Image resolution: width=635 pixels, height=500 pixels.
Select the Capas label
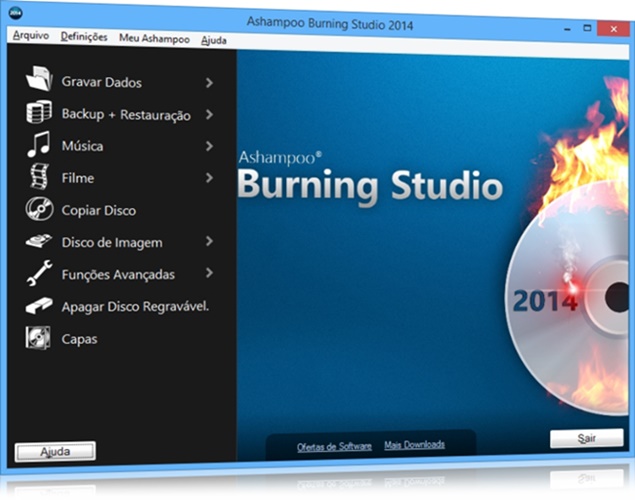[x=79, y=339]
